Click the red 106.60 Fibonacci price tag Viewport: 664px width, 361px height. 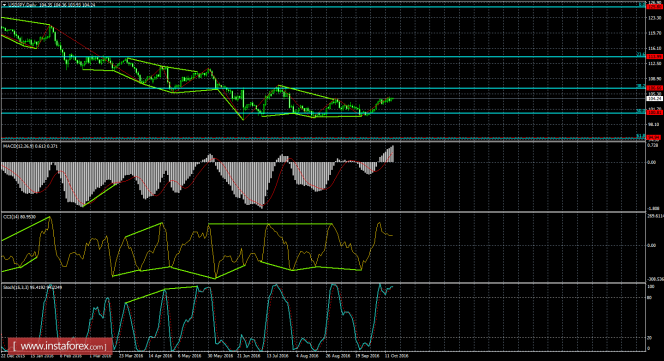pyautogui.click(x=655, y=88)
